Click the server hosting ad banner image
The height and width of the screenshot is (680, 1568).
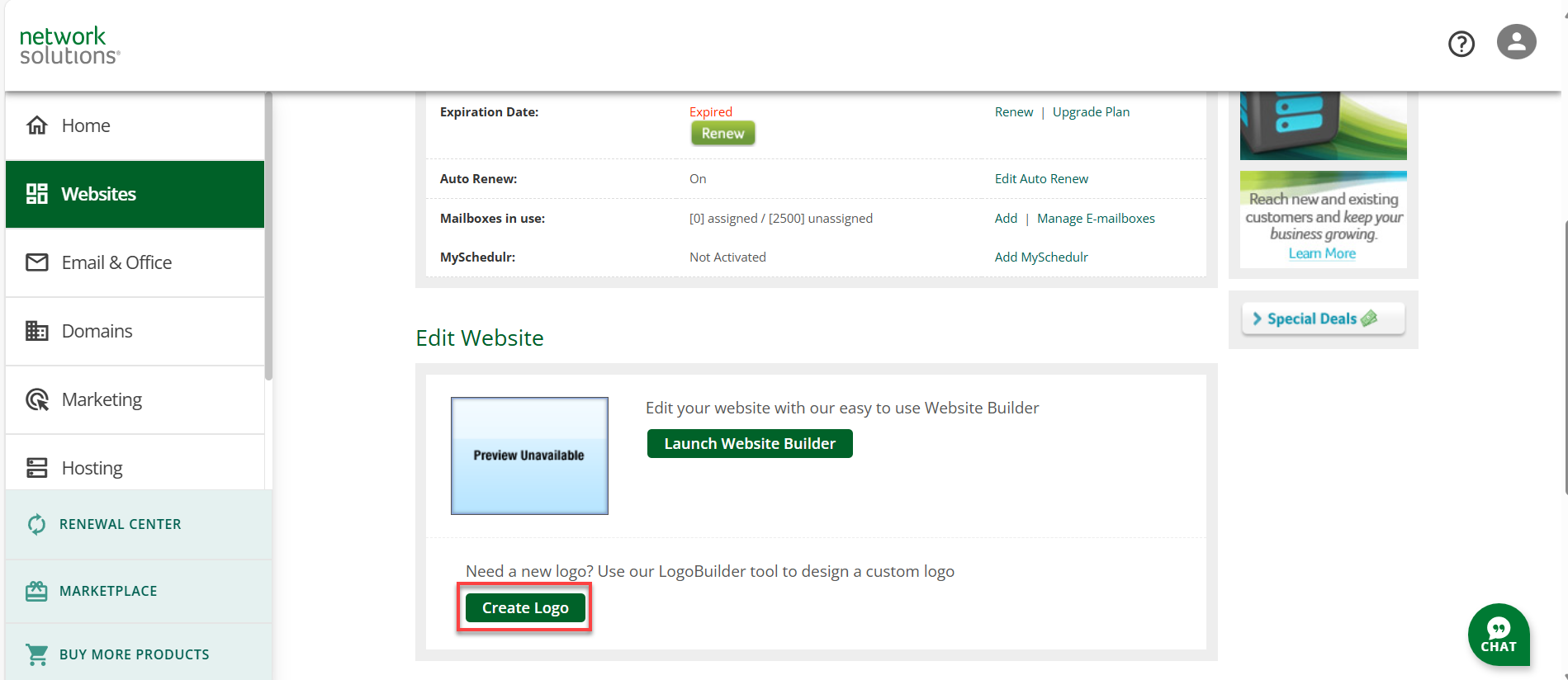(x=1323, y=125)
